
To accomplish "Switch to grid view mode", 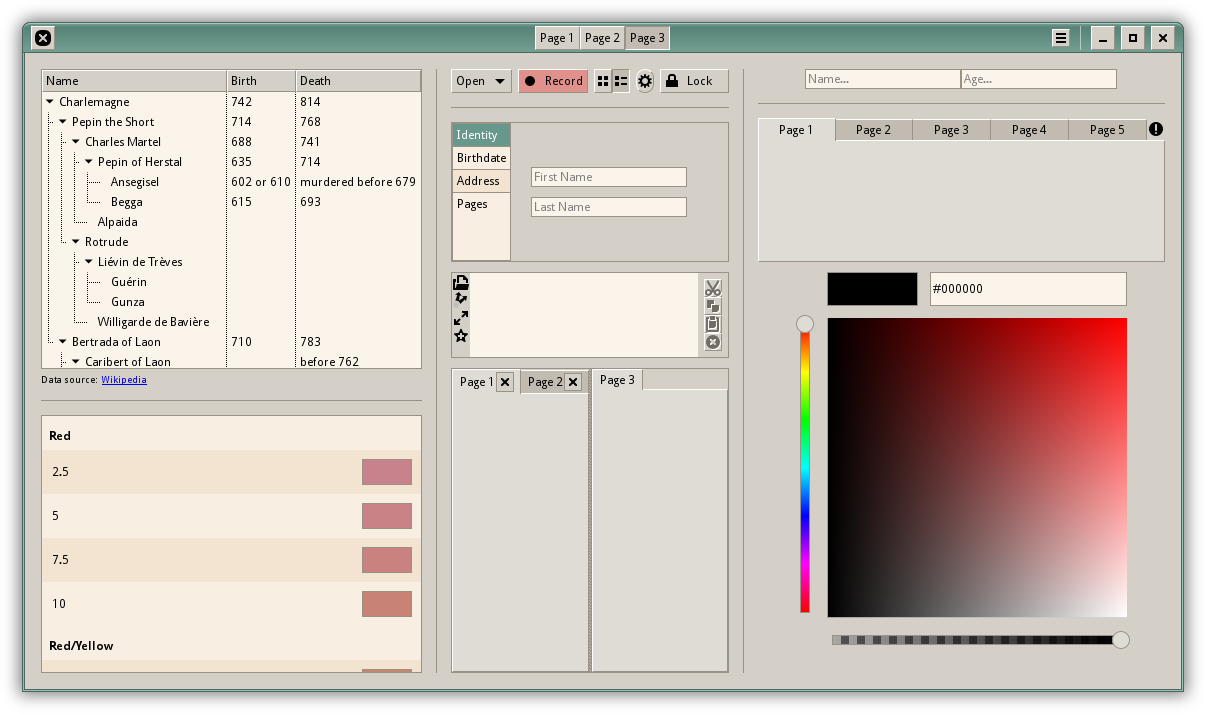I will pyautogui.click(x=603, y=81).
